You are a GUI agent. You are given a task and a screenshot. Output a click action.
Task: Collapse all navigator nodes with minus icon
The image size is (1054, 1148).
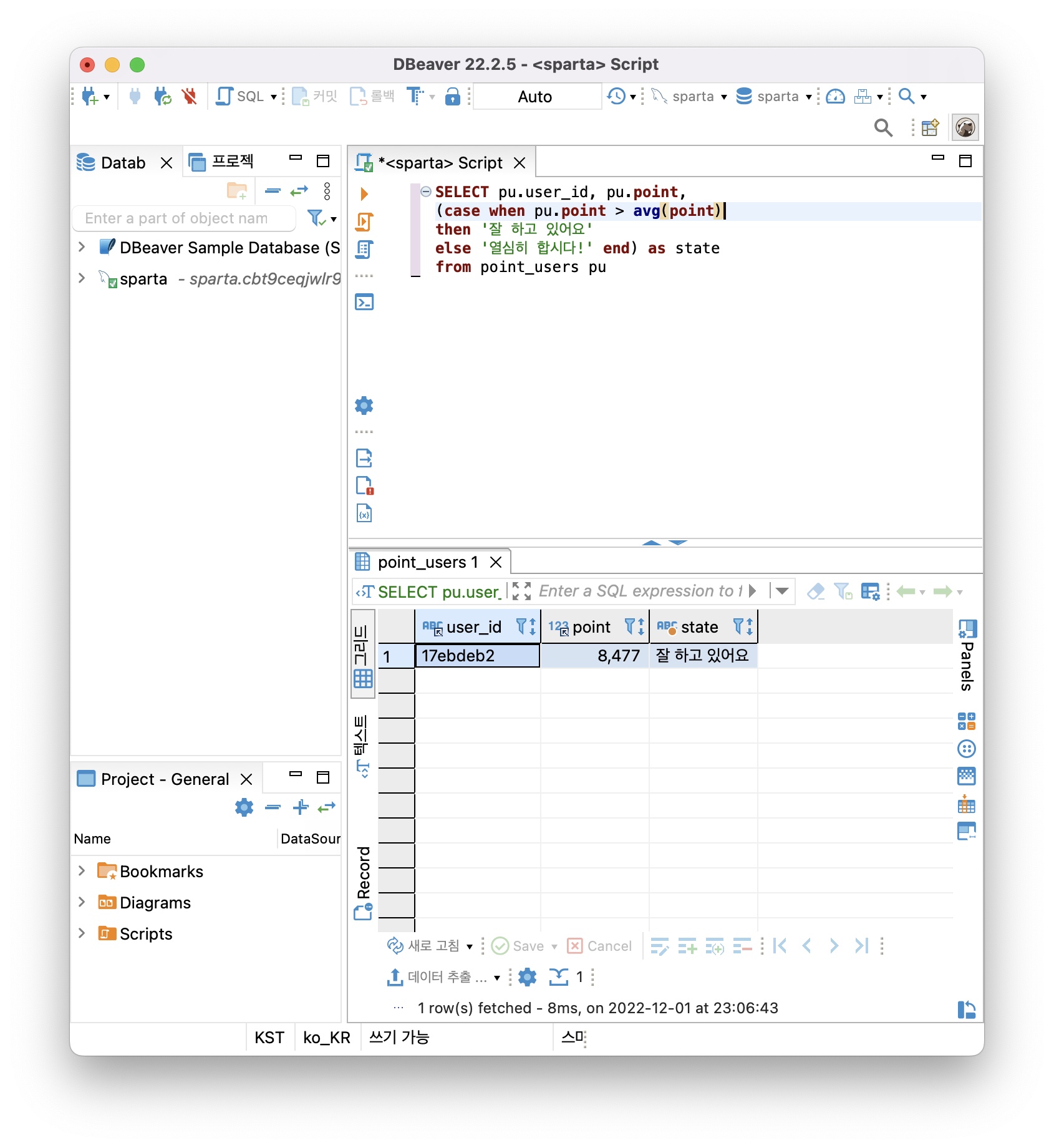click(x=273, y=190)
